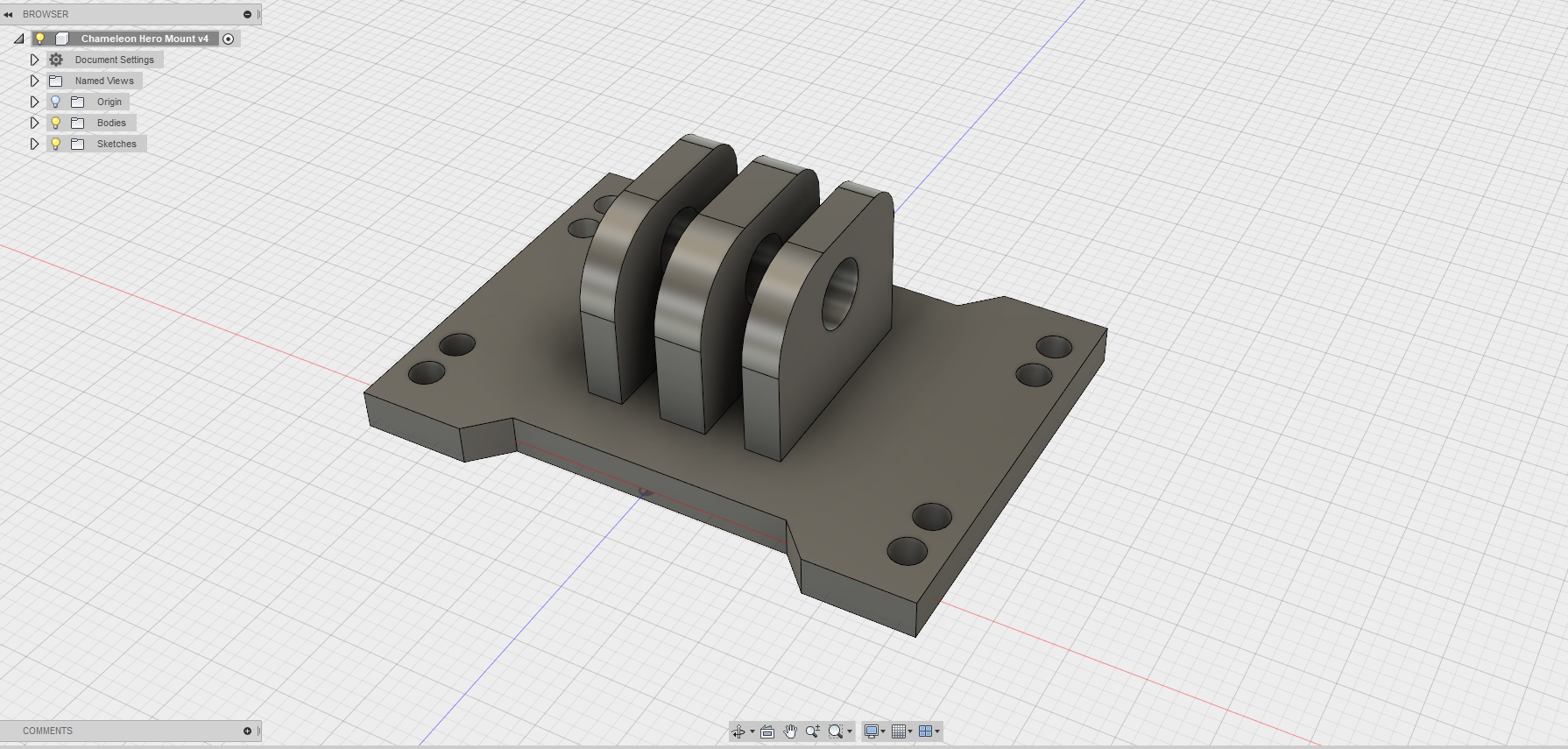Screen dimensions: 1568x749
Task: Minimize the Browser panel using minus button
Action: 247,14
